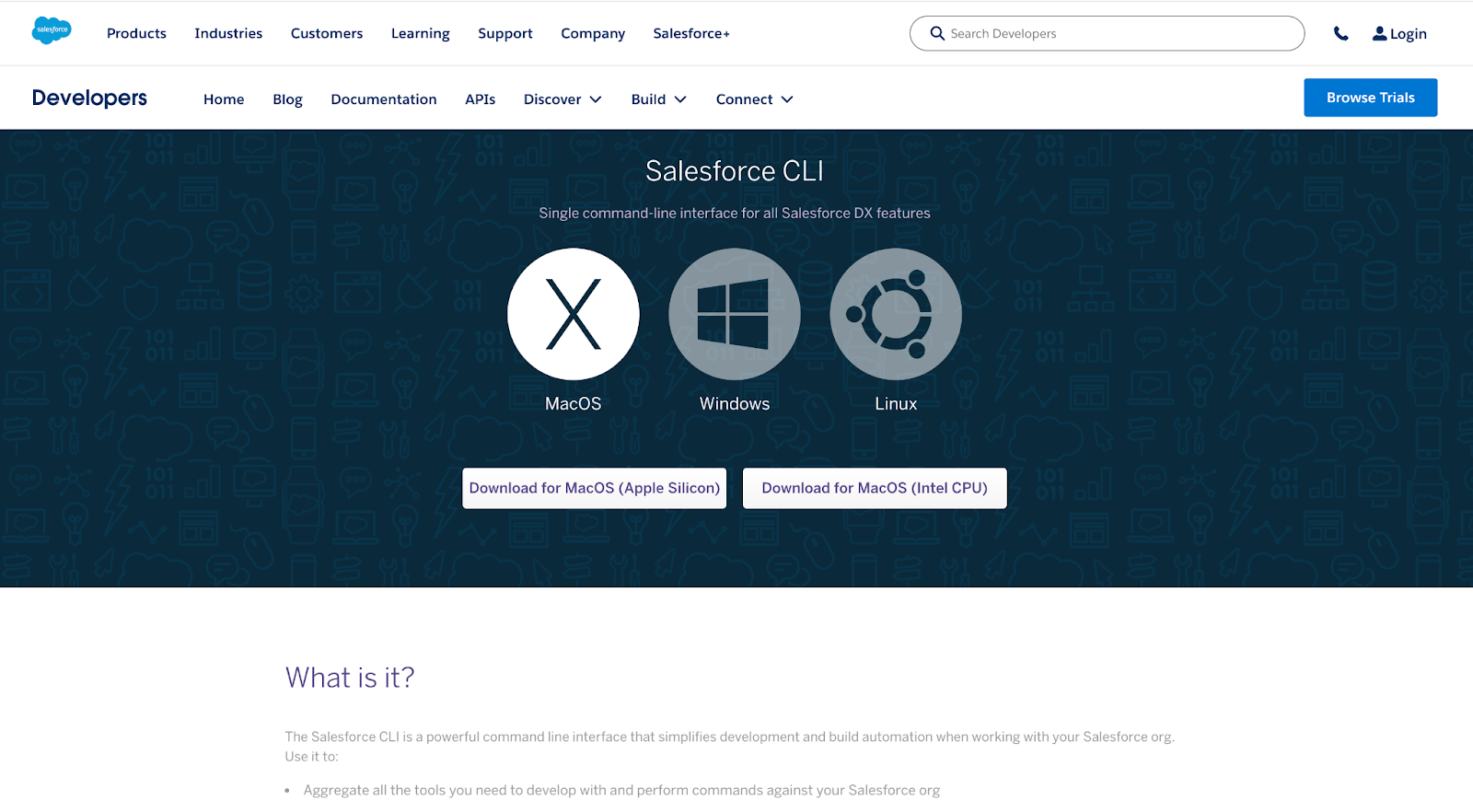Select the Linux Ubuntu icon
Screen dimensions: 1473x812
point(896,314)
